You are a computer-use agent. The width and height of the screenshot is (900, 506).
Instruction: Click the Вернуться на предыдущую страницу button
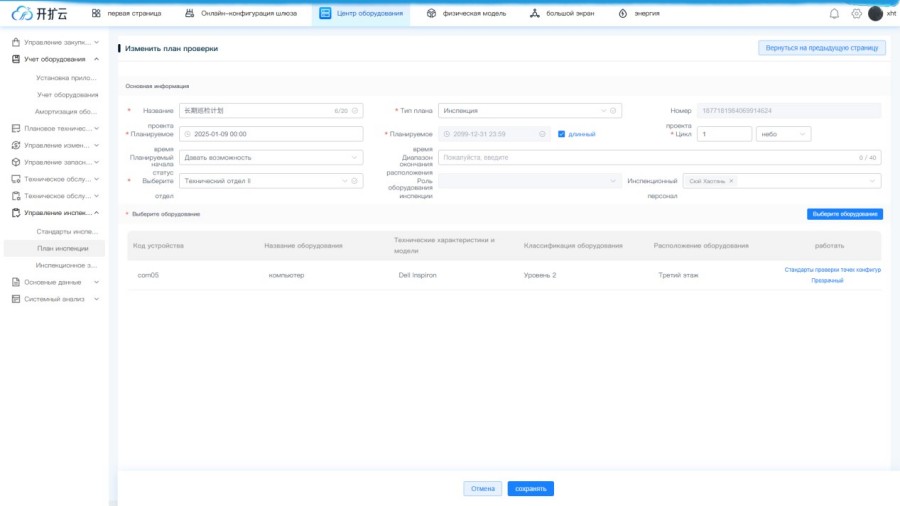(x=821, y=48)
